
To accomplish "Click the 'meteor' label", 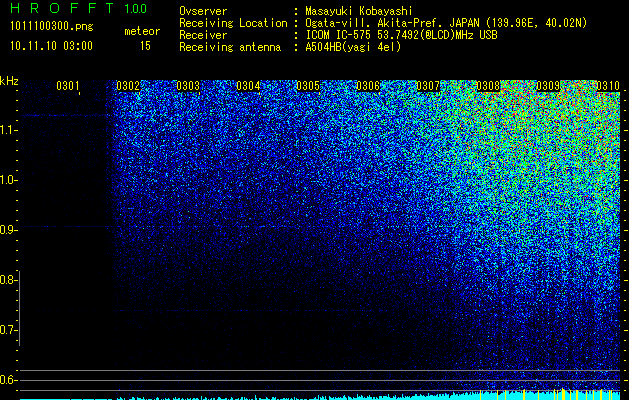I will (x=142, y=31).
